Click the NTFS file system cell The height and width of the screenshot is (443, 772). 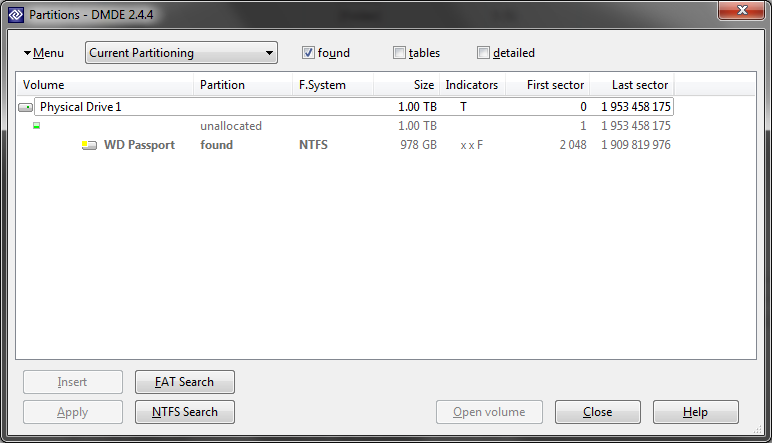point(313,145)
